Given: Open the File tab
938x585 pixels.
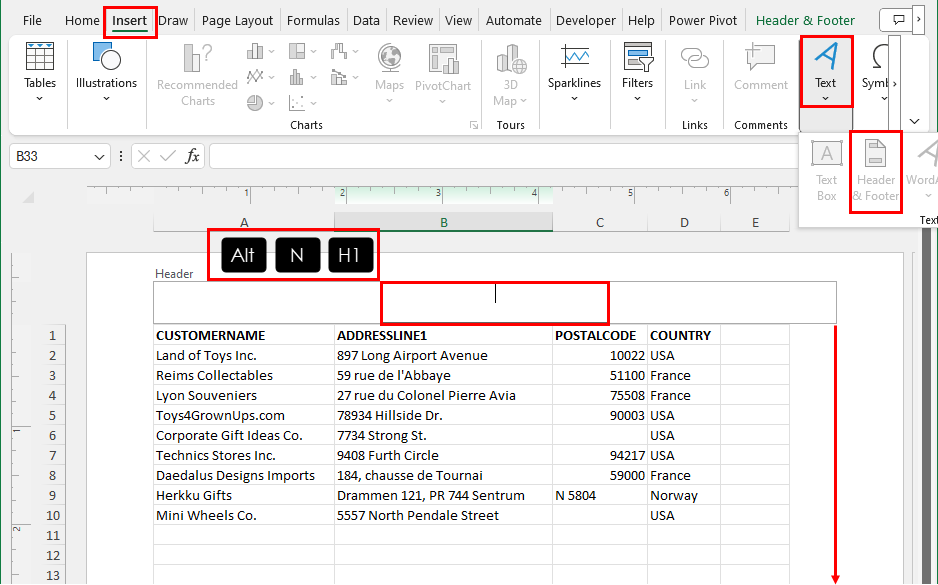Looking at the screenshot, I should pyautogui.click(x=32, y=20).
